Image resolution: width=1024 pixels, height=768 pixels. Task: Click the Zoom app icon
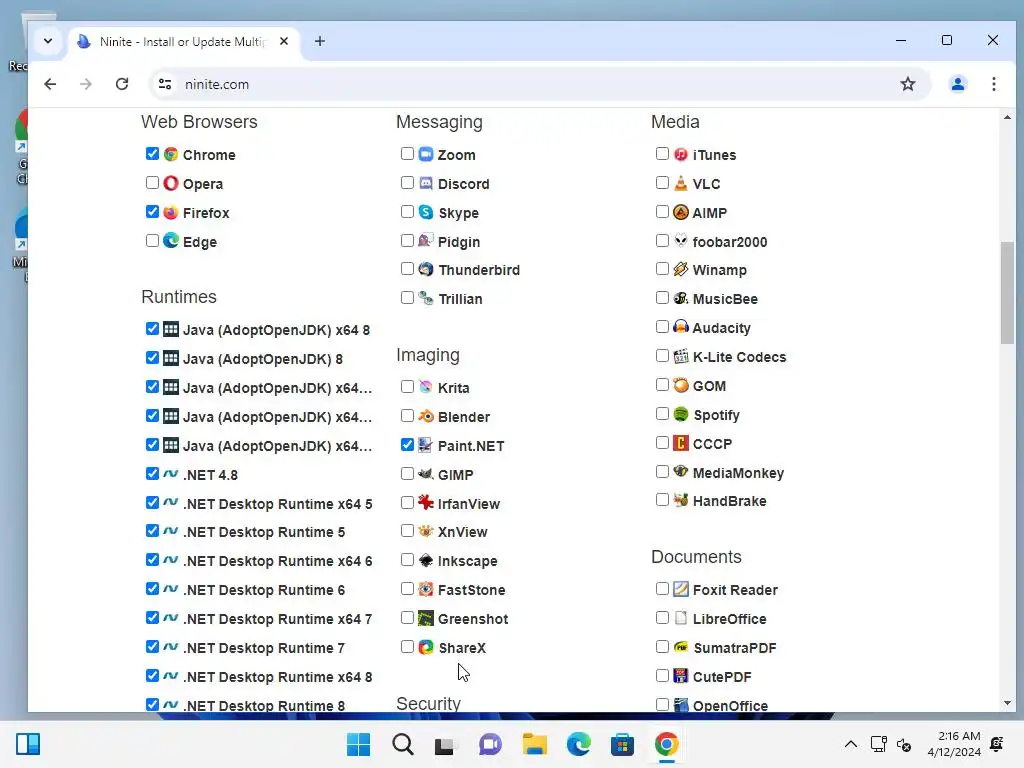point(426,154)
